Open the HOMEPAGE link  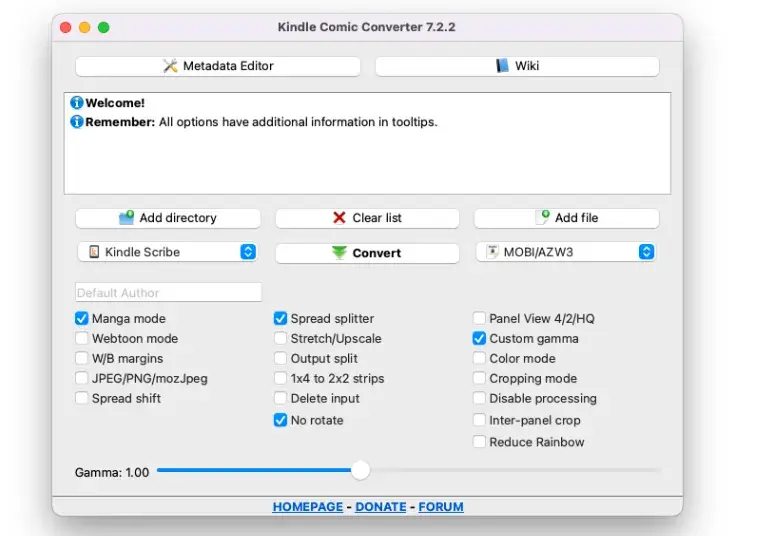click(307, 507)
